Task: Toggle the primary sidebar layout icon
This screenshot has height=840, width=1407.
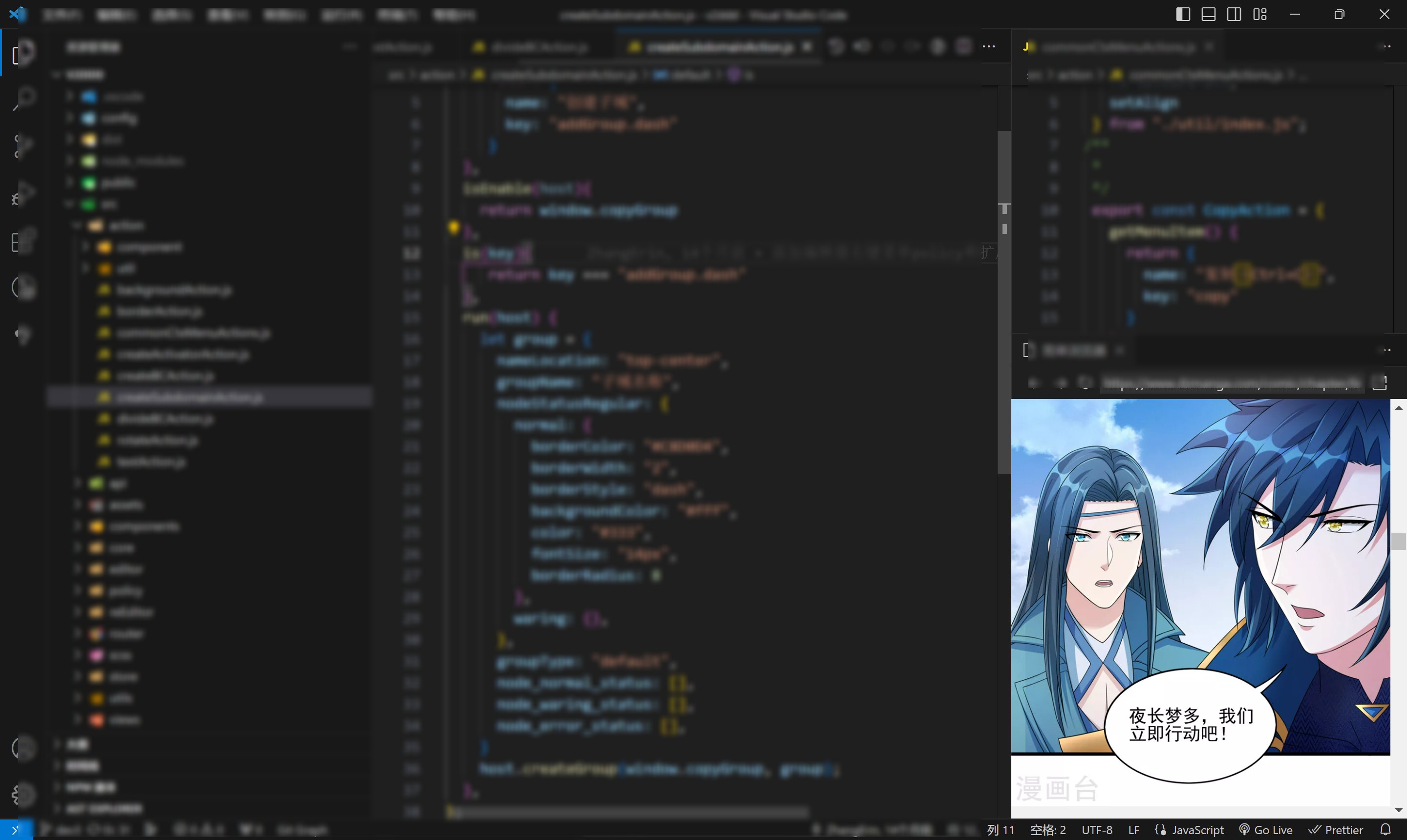Action: 1183,14
